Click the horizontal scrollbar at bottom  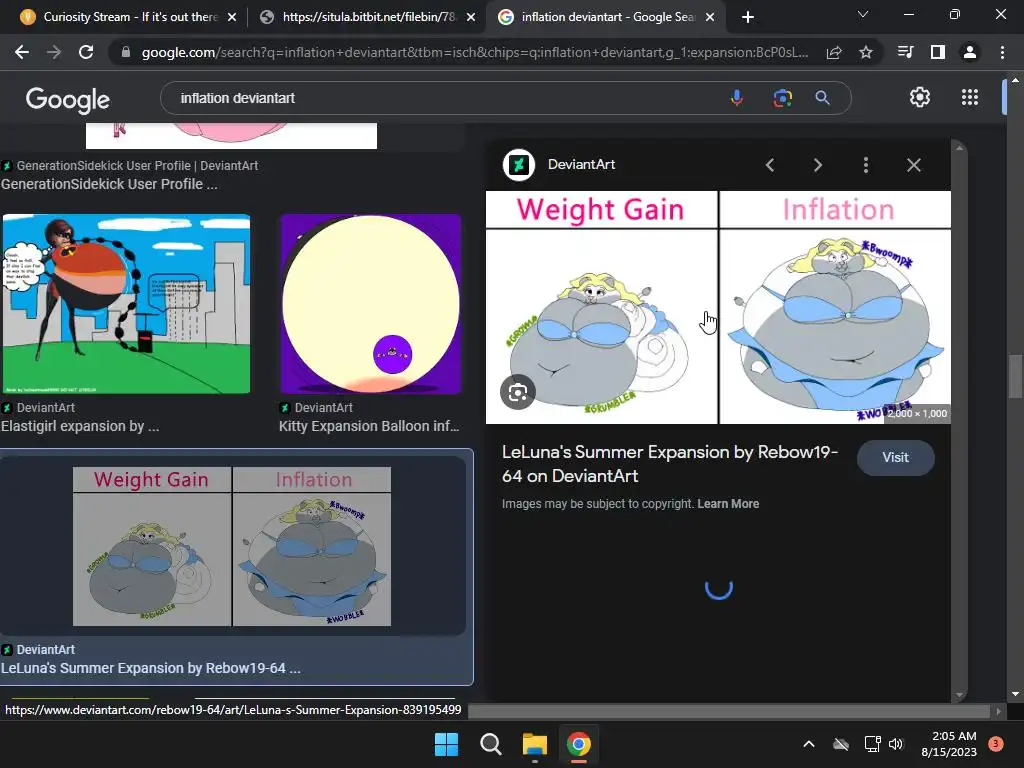[x=729, y=711]
